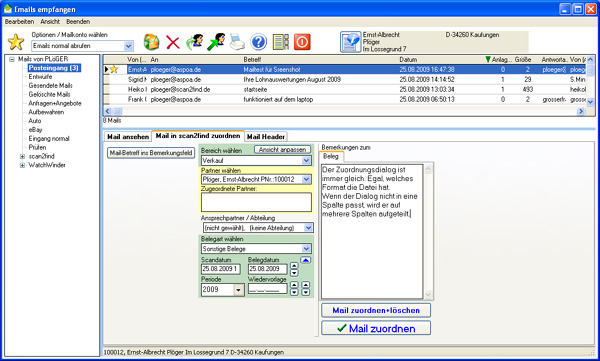Click the red X delete mail icon

tap(173, 42)
